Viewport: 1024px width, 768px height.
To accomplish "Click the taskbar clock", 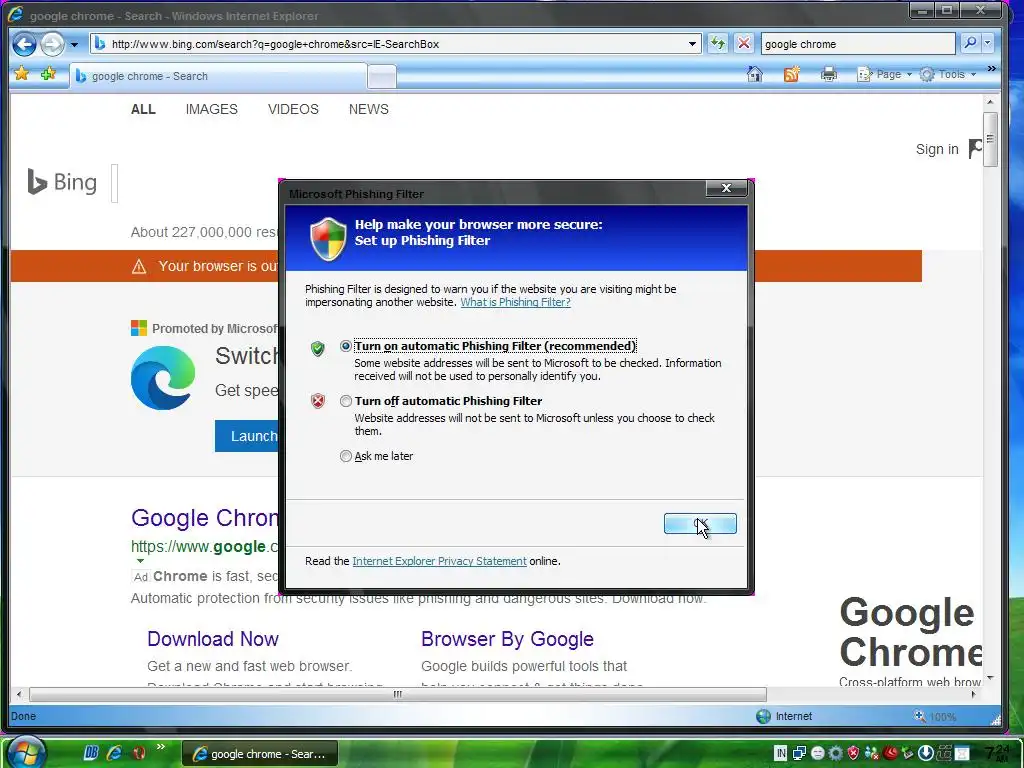I will click(997, 753).
